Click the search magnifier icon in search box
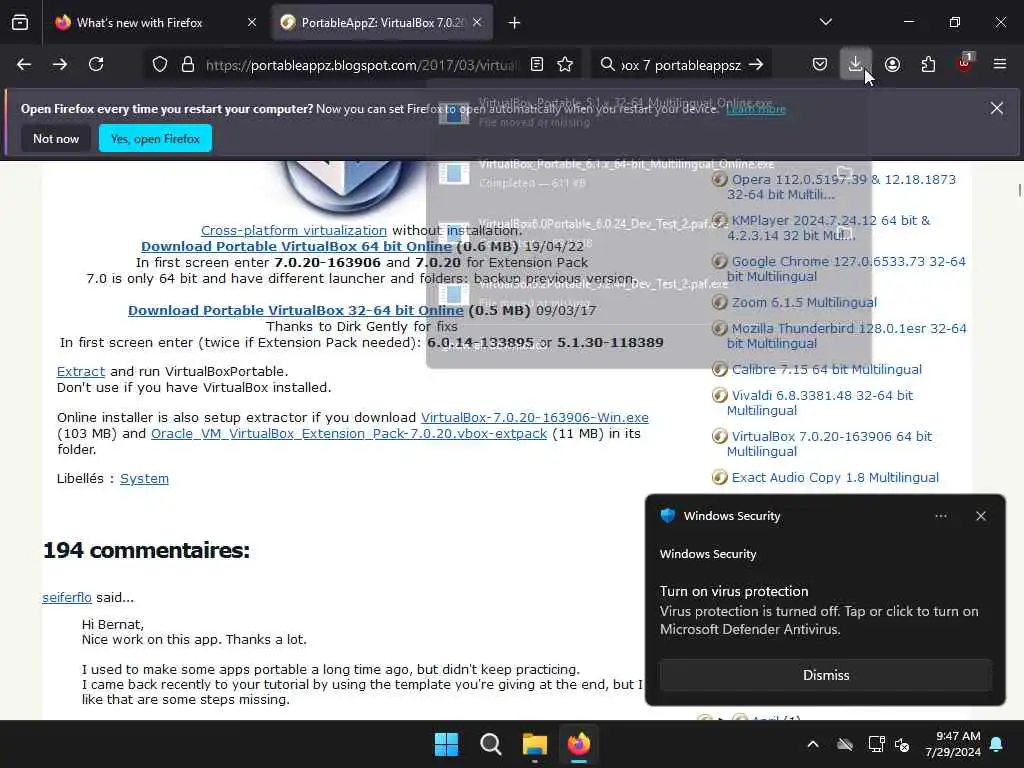Screen dimensions: 1024x768 (607, 65)
